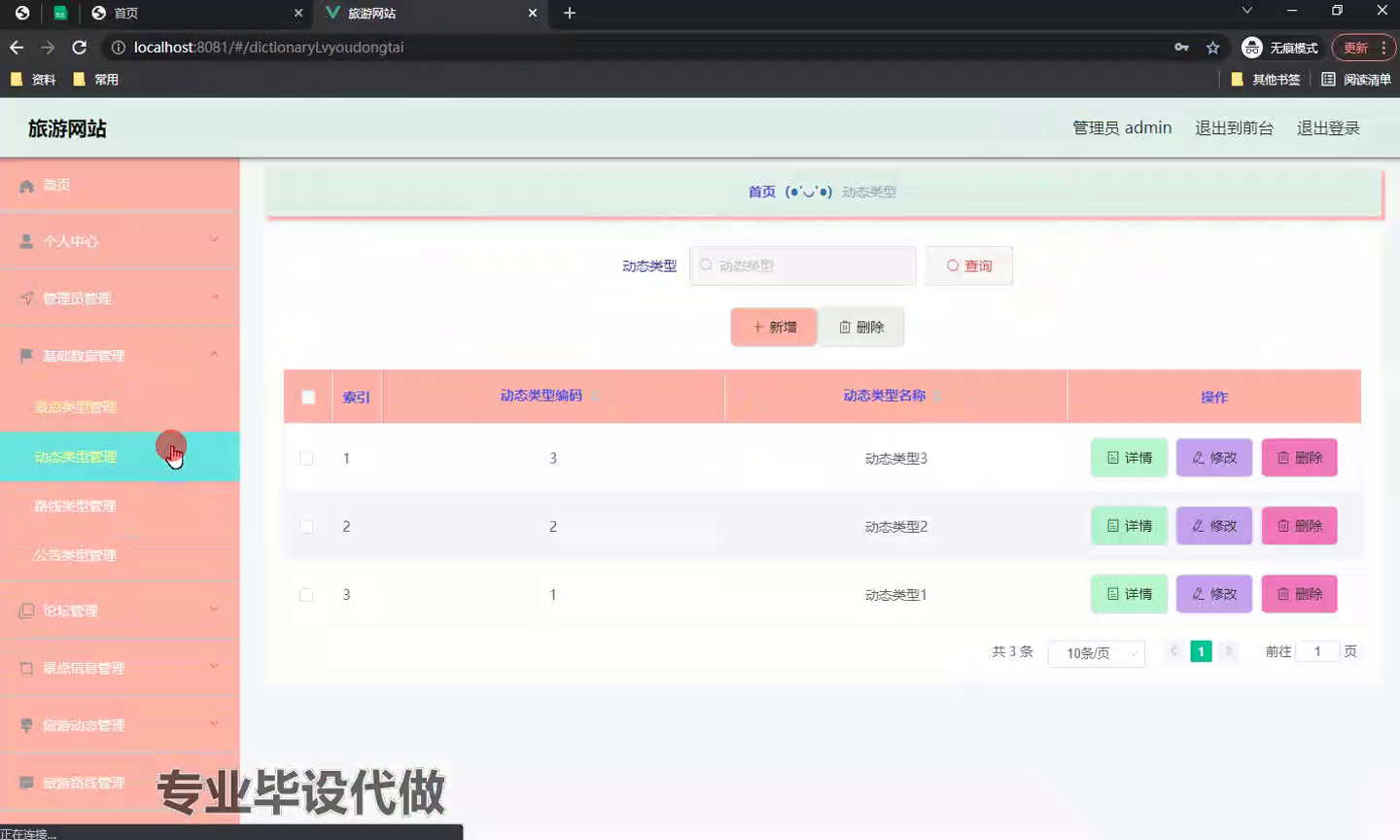Image resolution: width=1400 pixels, height=840 pixels.
Task: Check the checkbox for row 动态类型1
Action: [306, 594]
